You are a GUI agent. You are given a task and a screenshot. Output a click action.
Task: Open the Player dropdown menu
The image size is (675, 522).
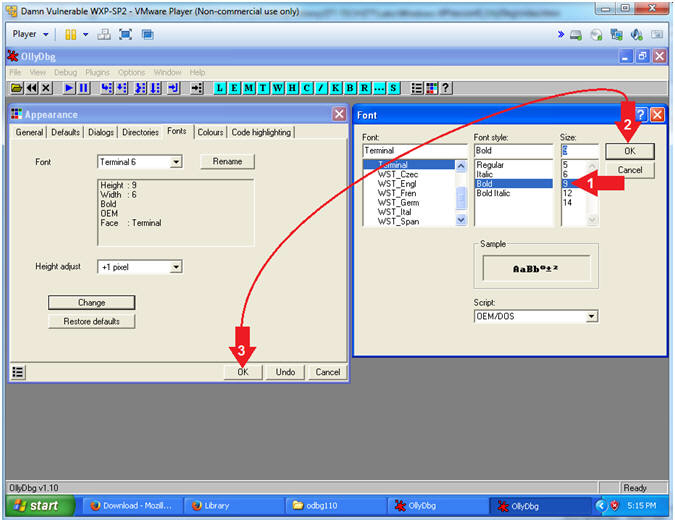(30, 34)
